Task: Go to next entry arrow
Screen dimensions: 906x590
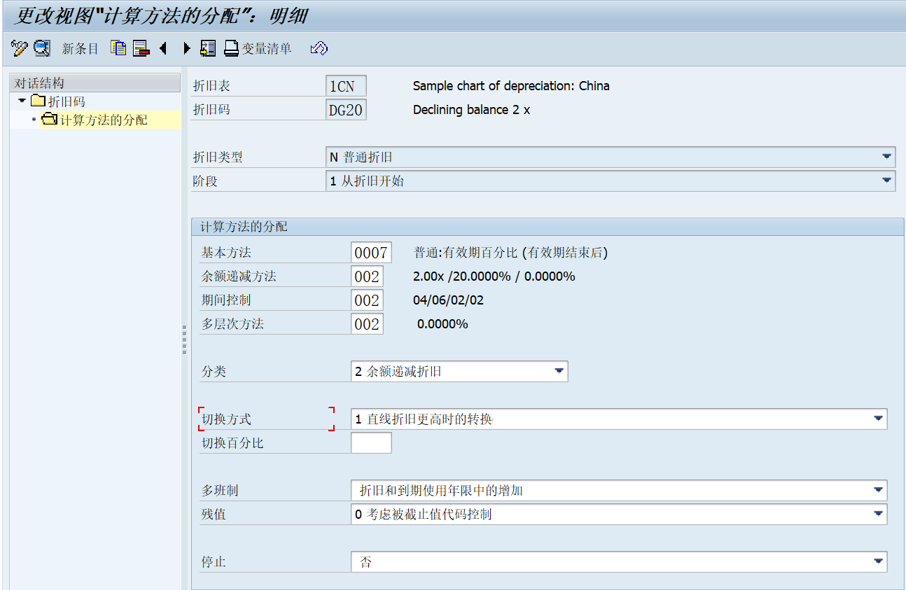Action: click(186, 48)
